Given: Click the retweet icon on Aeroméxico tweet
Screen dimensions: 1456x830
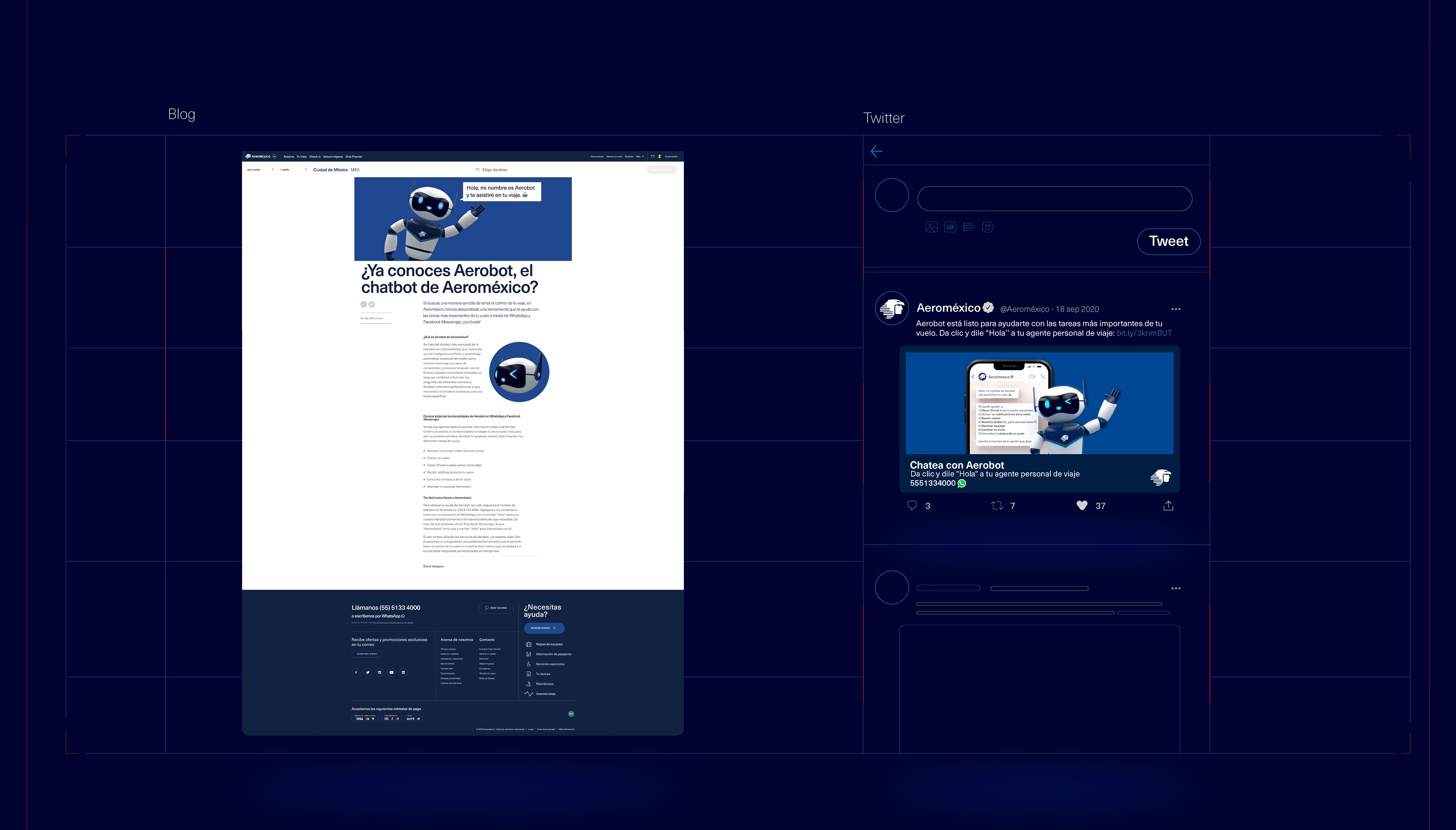Looking at the screenshot, I should (x=997, y=505).
